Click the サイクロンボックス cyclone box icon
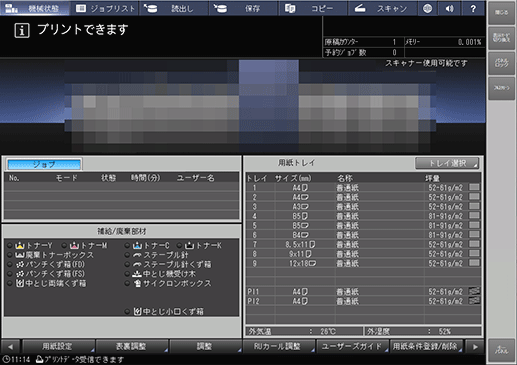 pyautogui.click(x=137, y=283)
